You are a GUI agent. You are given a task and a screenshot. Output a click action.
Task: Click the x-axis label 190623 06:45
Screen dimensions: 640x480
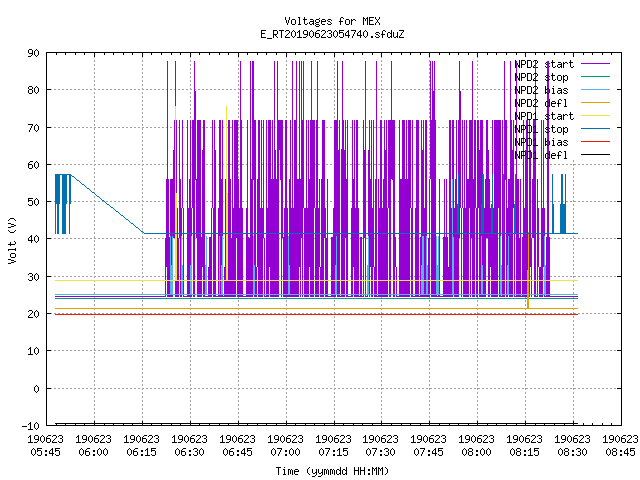click(x=238, y=446)
